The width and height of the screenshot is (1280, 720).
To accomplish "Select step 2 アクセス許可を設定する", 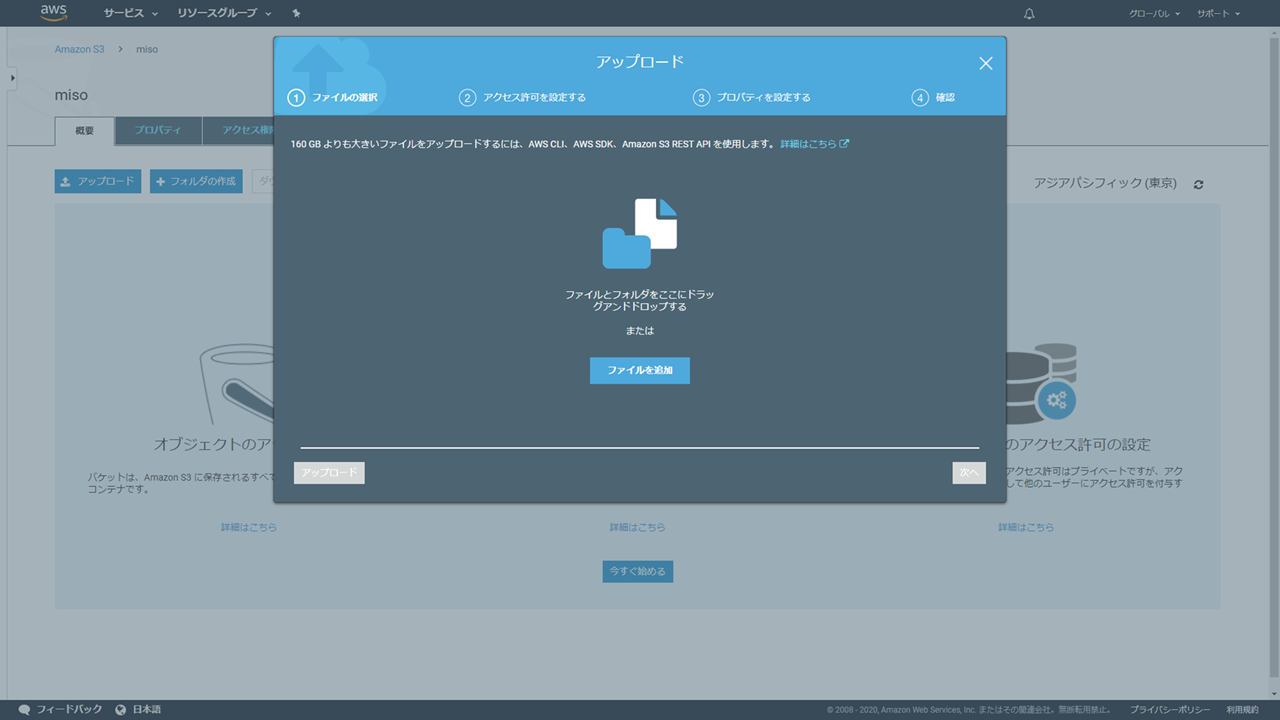I will tap(523, 98).
